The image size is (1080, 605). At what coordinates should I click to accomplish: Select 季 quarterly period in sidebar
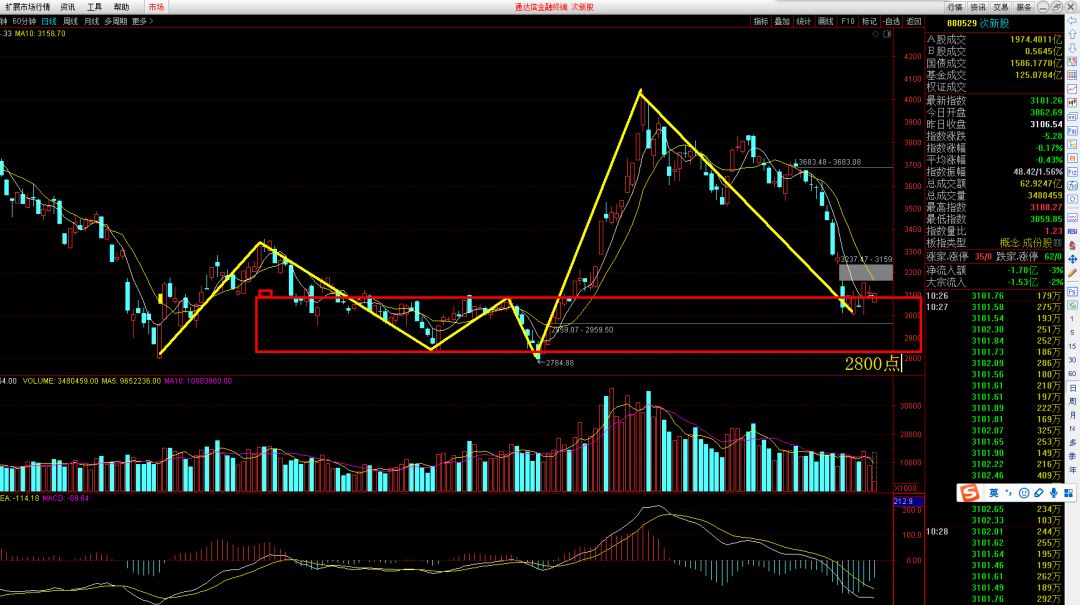point(1072,456)
